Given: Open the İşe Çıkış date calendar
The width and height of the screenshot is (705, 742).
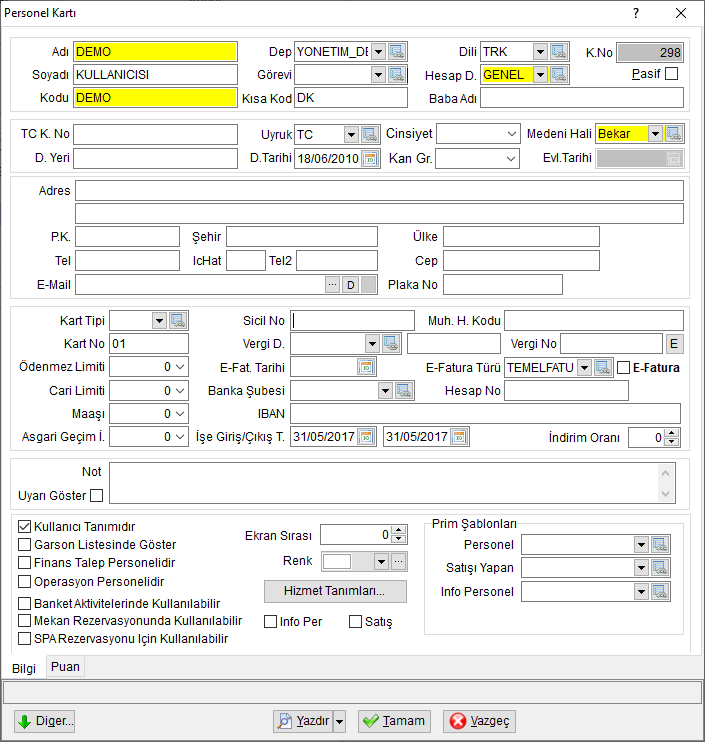Looking at the screenshot, I should [x=459, y=436].
